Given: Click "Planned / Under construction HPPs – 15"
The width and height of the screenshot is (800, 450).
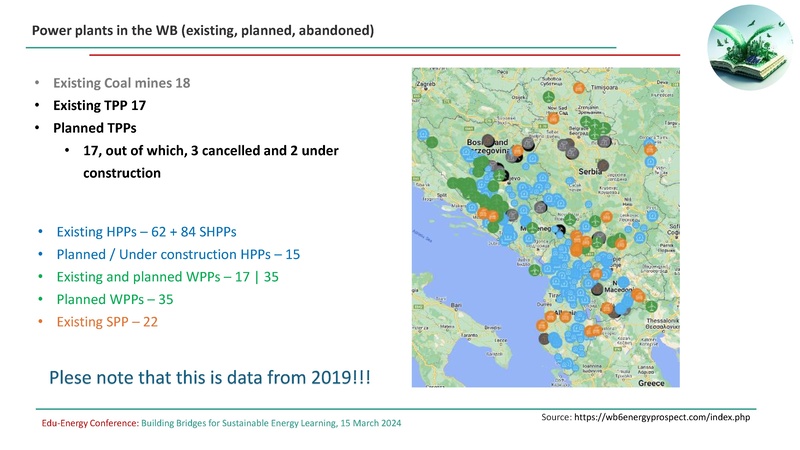Looking at the screenshot, I should 178,254.
